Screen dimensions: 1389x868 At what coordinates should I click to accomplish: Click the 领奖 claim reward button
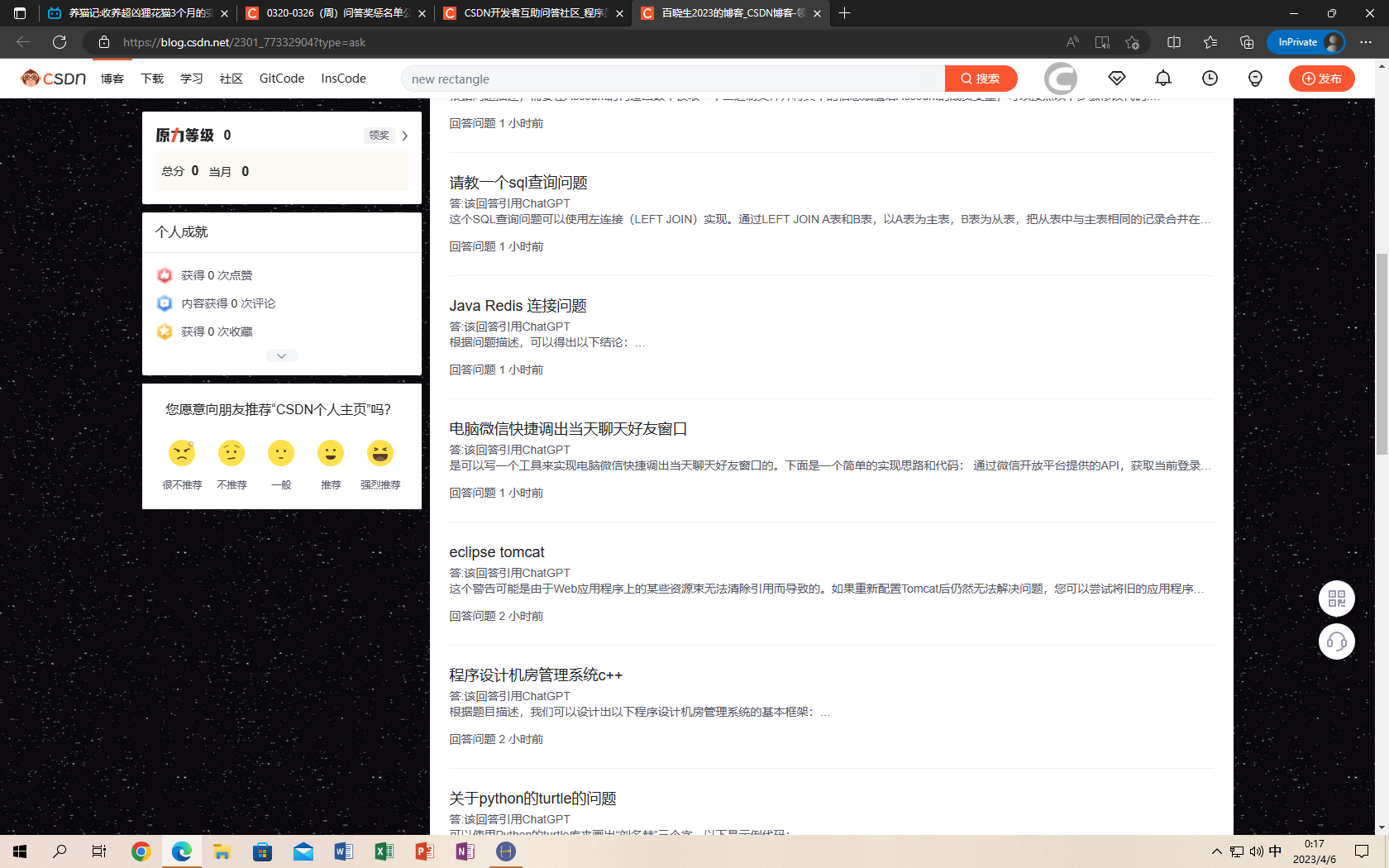tap(379, 136)
